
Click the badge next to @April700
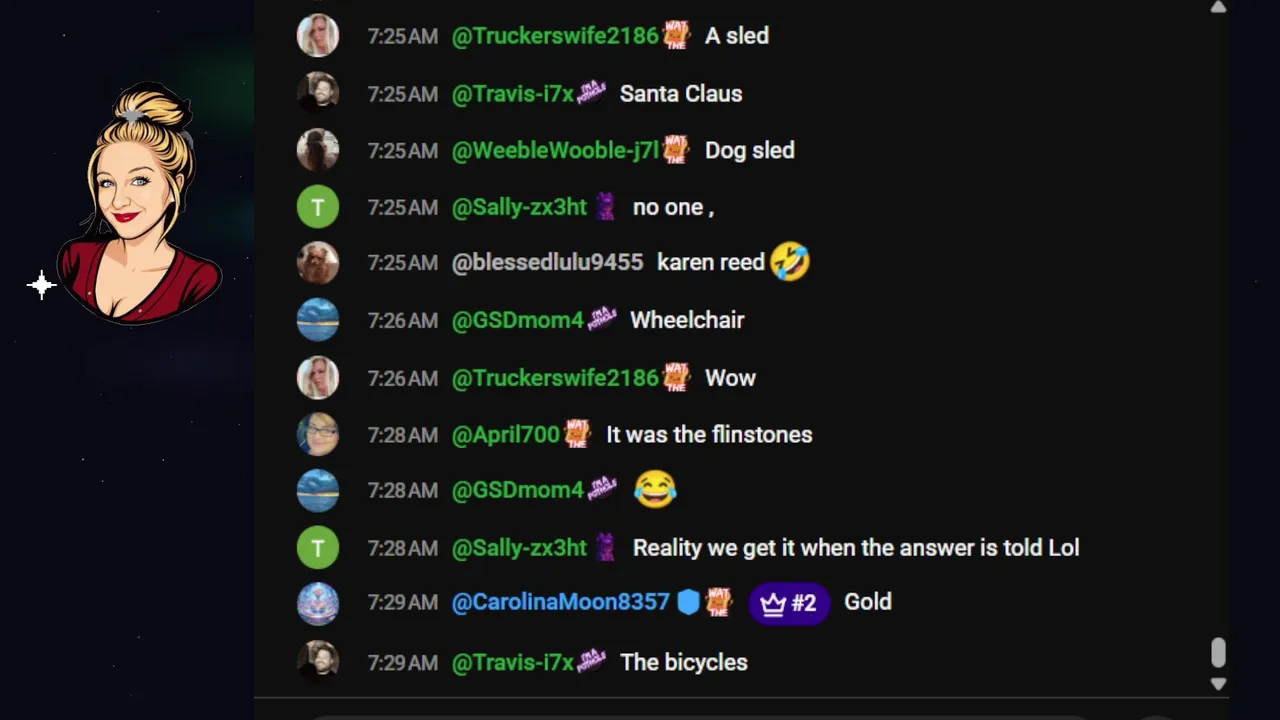click(578, 434)
